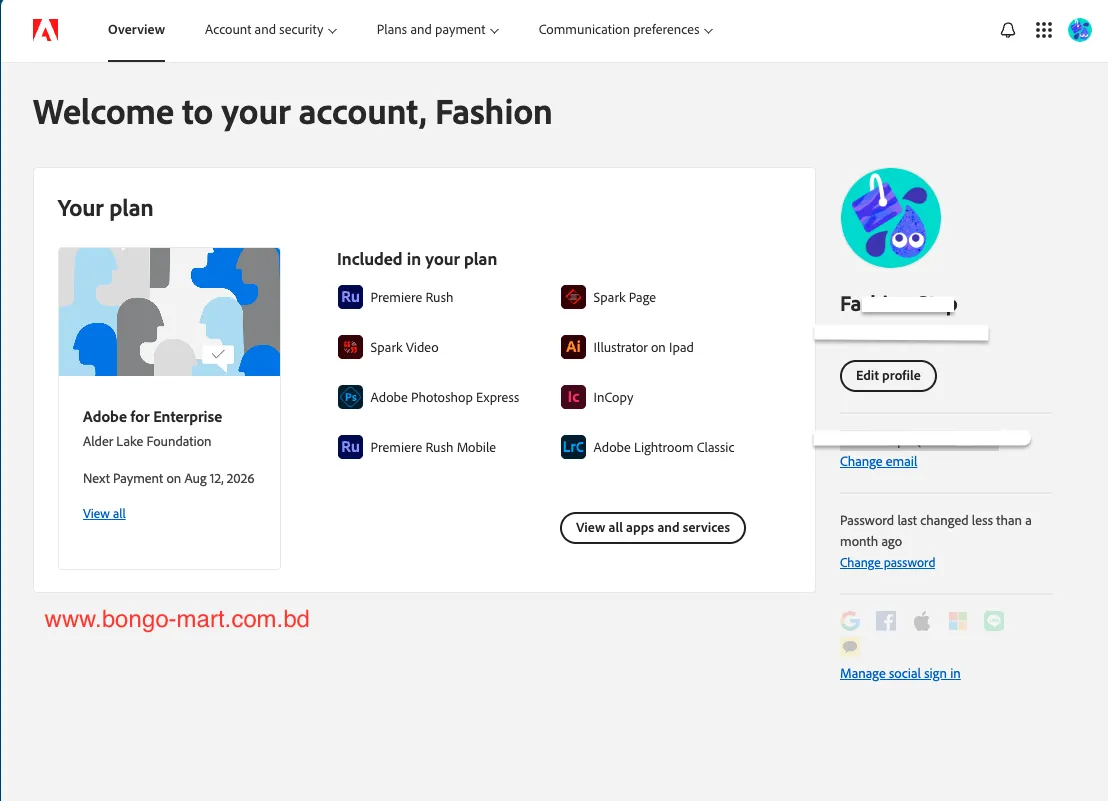Expand the Account and security dropdown

click(270, 29)
